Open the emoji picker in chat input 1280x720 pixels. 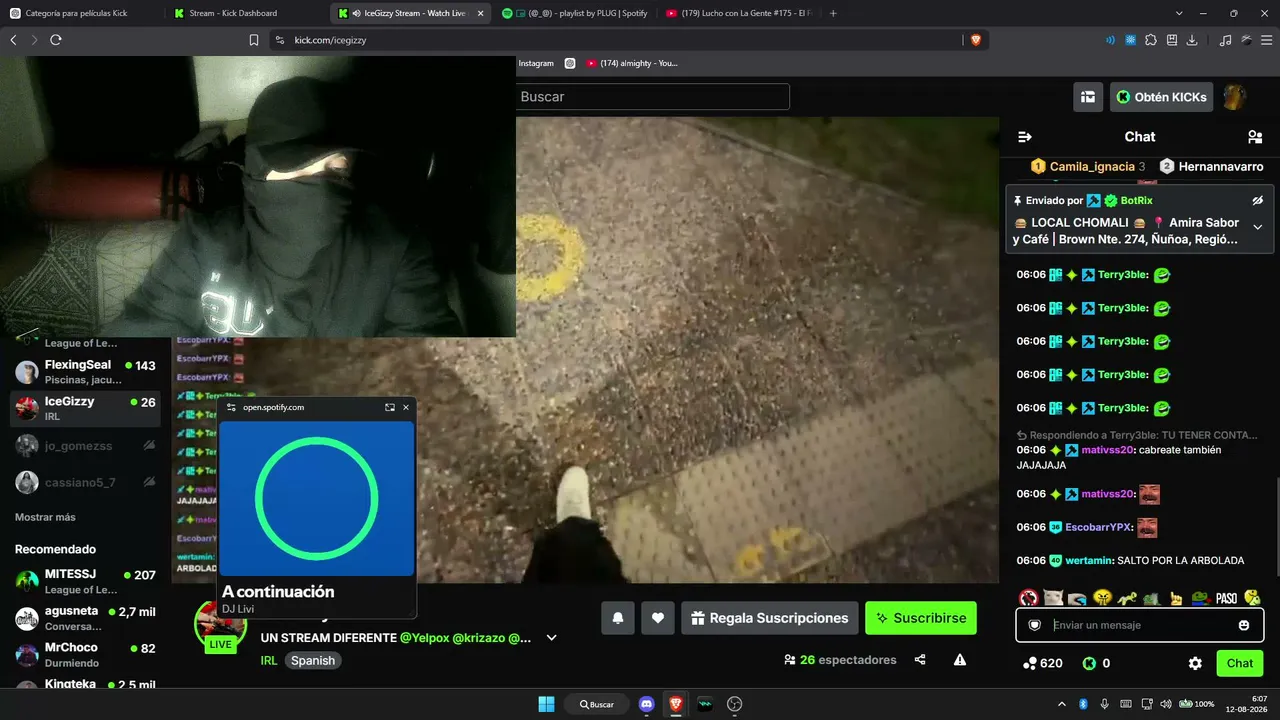pyautogui.click(x=1244, y=625)
